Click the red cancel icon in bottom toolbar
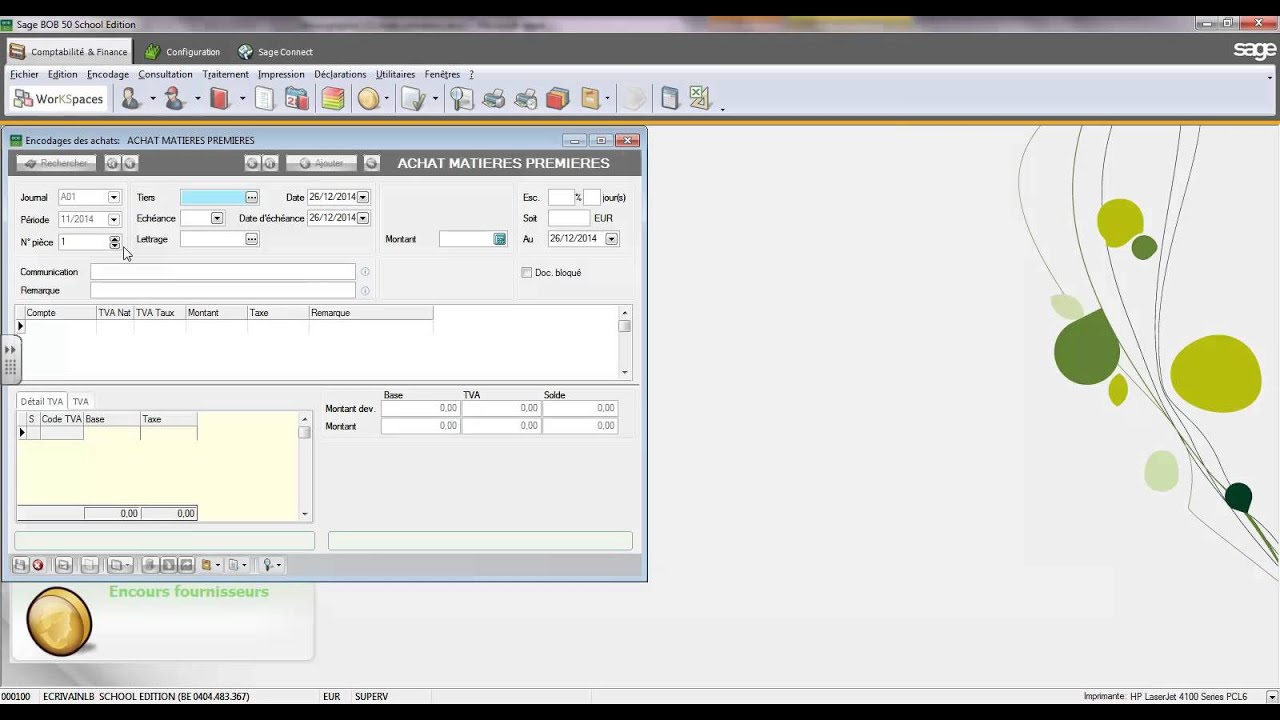The width and height of the screenshot is (1280, 720). (38, 565)
